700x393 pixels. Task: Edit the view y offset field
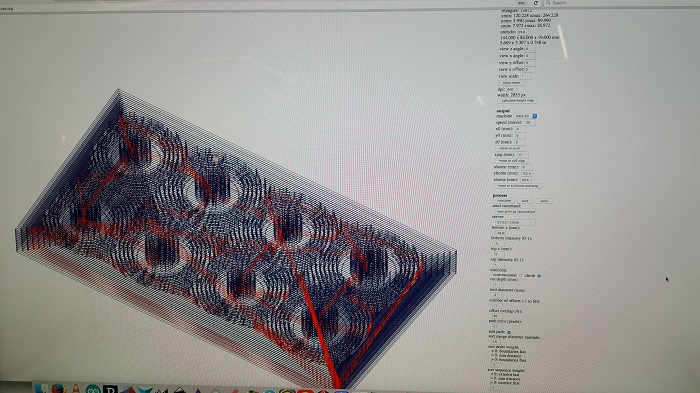click(530, 63)
